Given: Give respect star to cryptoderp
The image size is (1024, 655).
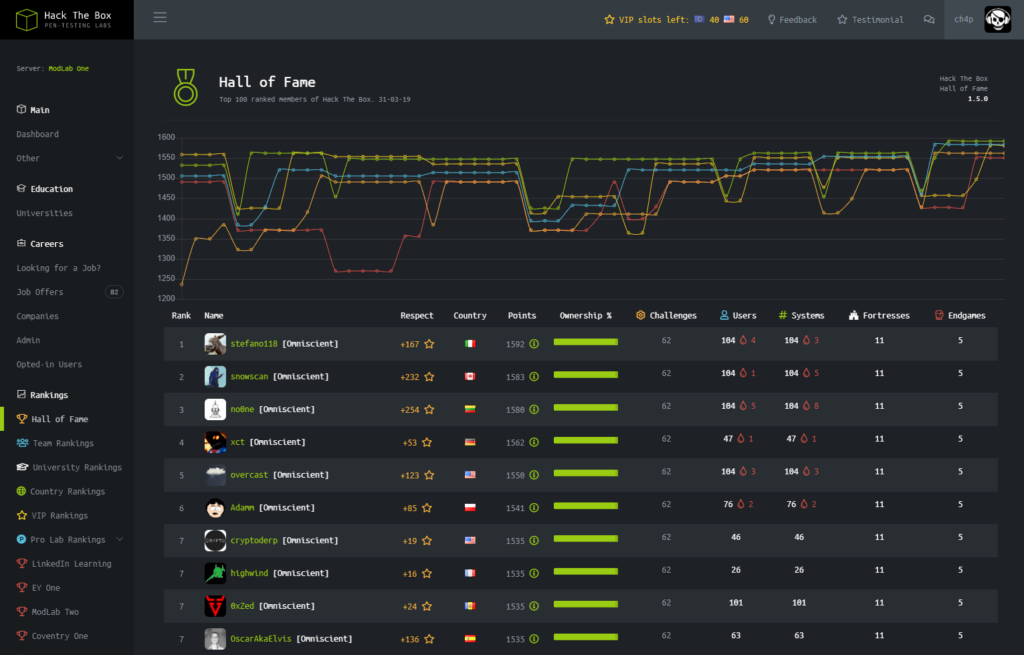Looking at the screenshot, I should tap(426, 540).
